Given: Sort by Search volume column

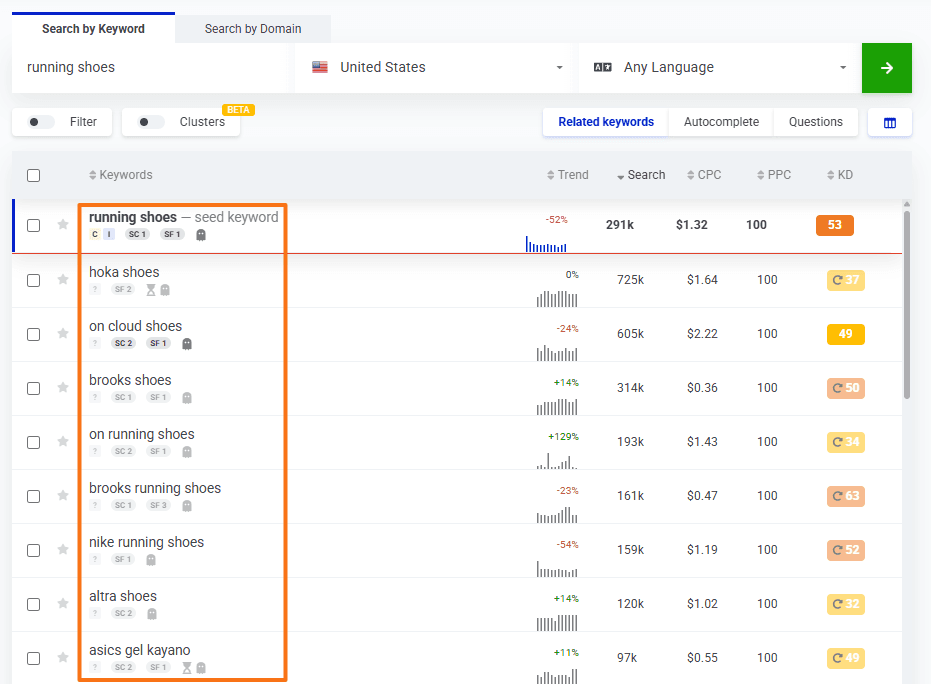Looking at the screenshot, I should (641, 175).
